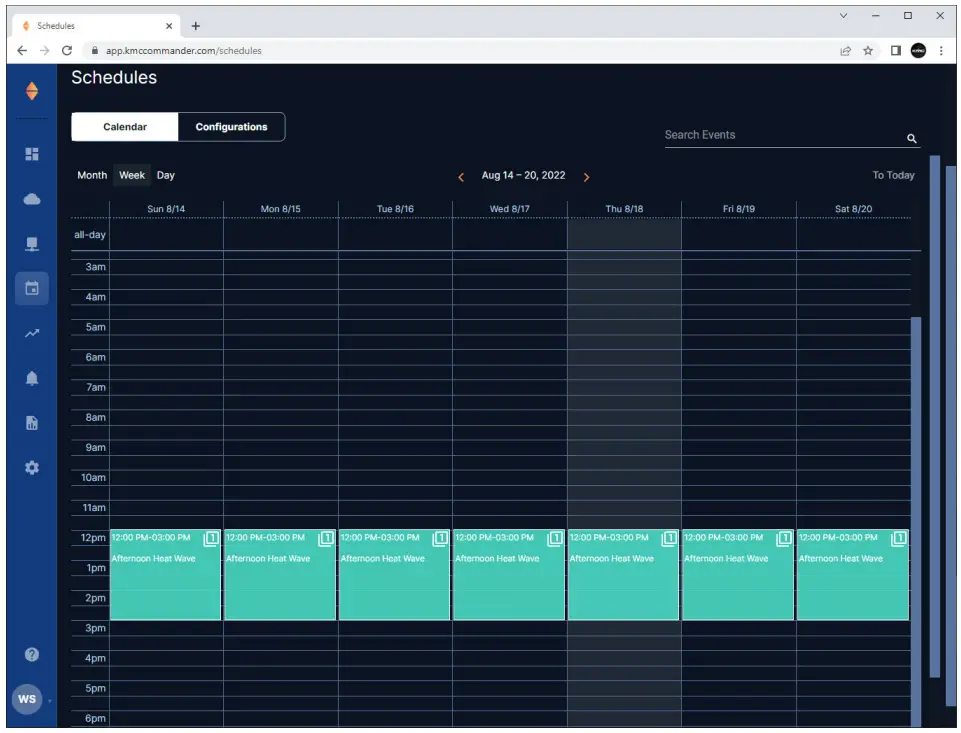Switch the calendar to Day view
961x733 pixels.
coord(164,175)
